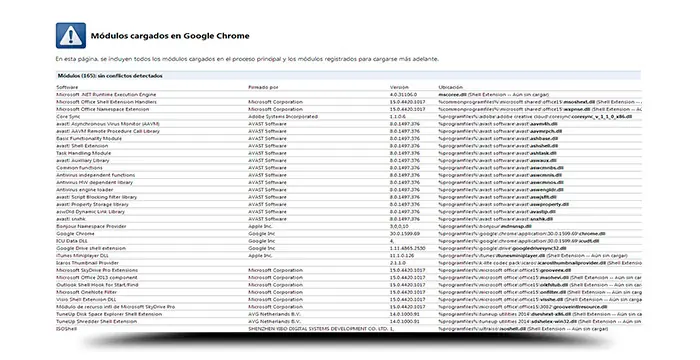
Task: Click version '4.0.31106.0' of .NET Runtime
Action: click(403, 95)
